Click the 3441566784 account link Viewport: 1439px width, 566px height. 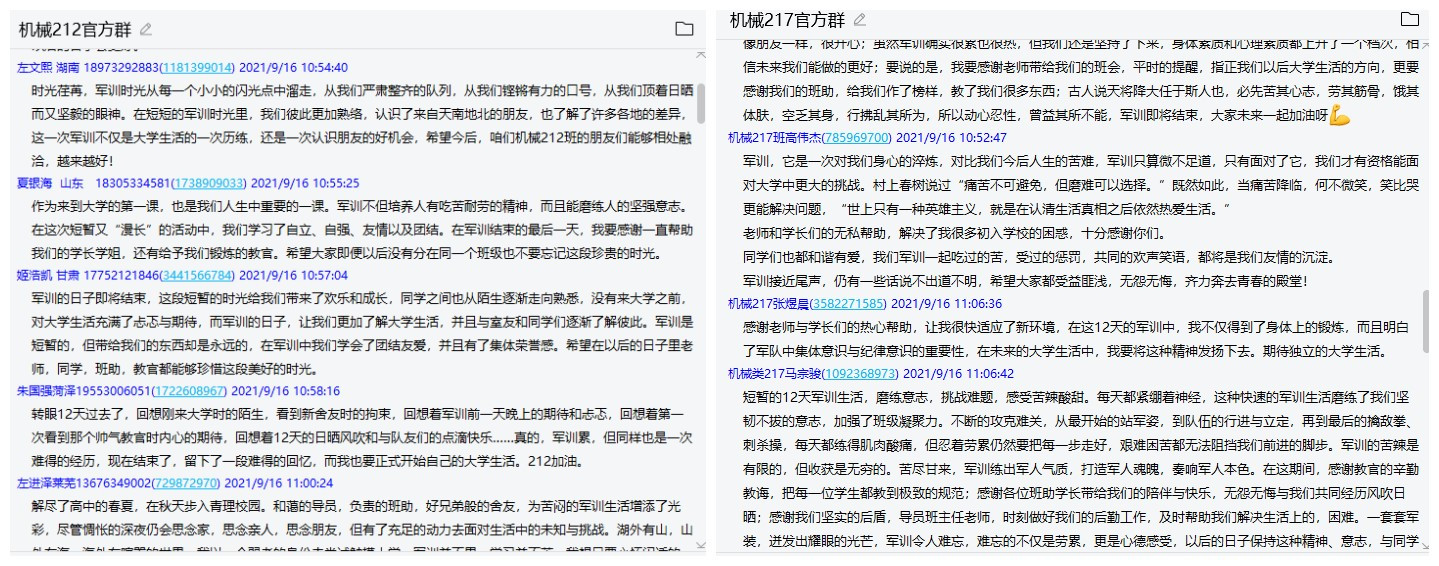(x=197, y=274)
